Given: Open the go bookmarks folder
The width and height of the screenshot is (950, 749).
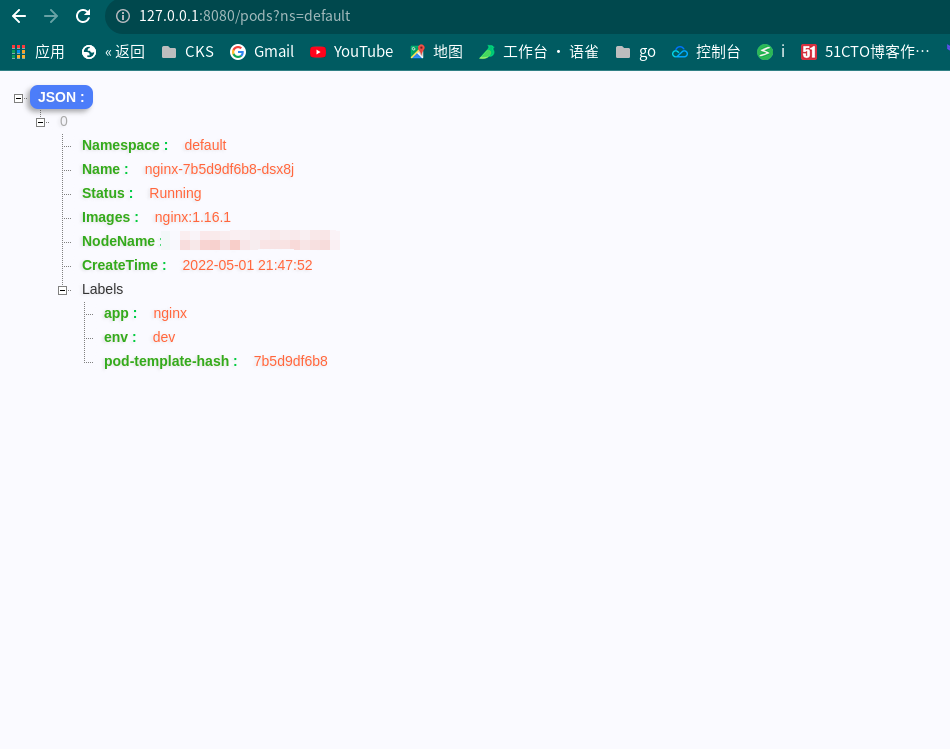Looking at the screenshot, I should 636,52.
